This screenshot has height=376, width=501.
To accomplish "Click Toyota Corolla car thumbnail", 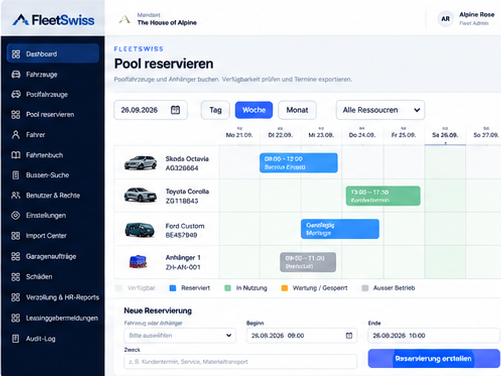I will tap(140, 195).
